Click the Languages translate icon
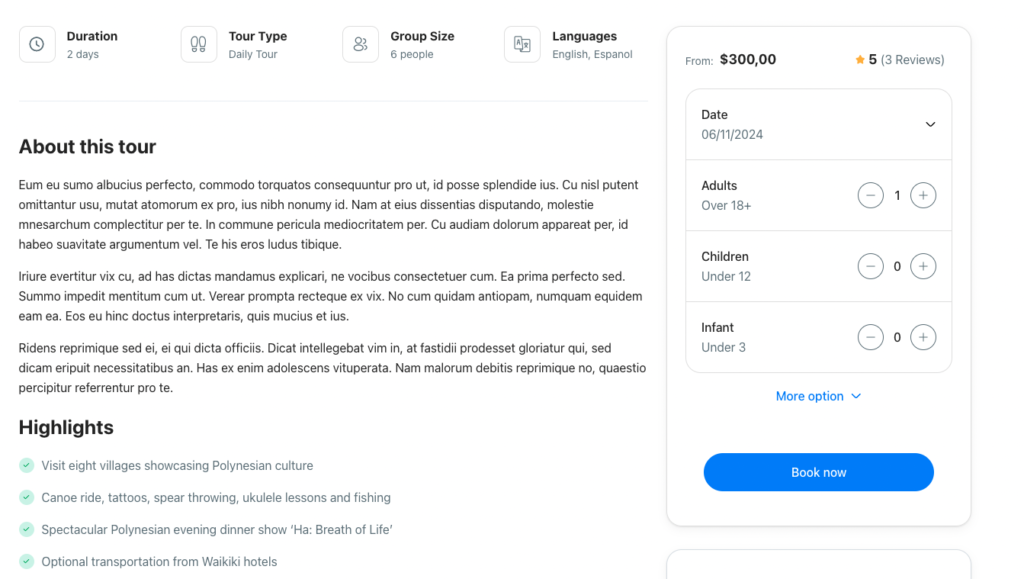The image size is (1024, 579). [522, 44]
